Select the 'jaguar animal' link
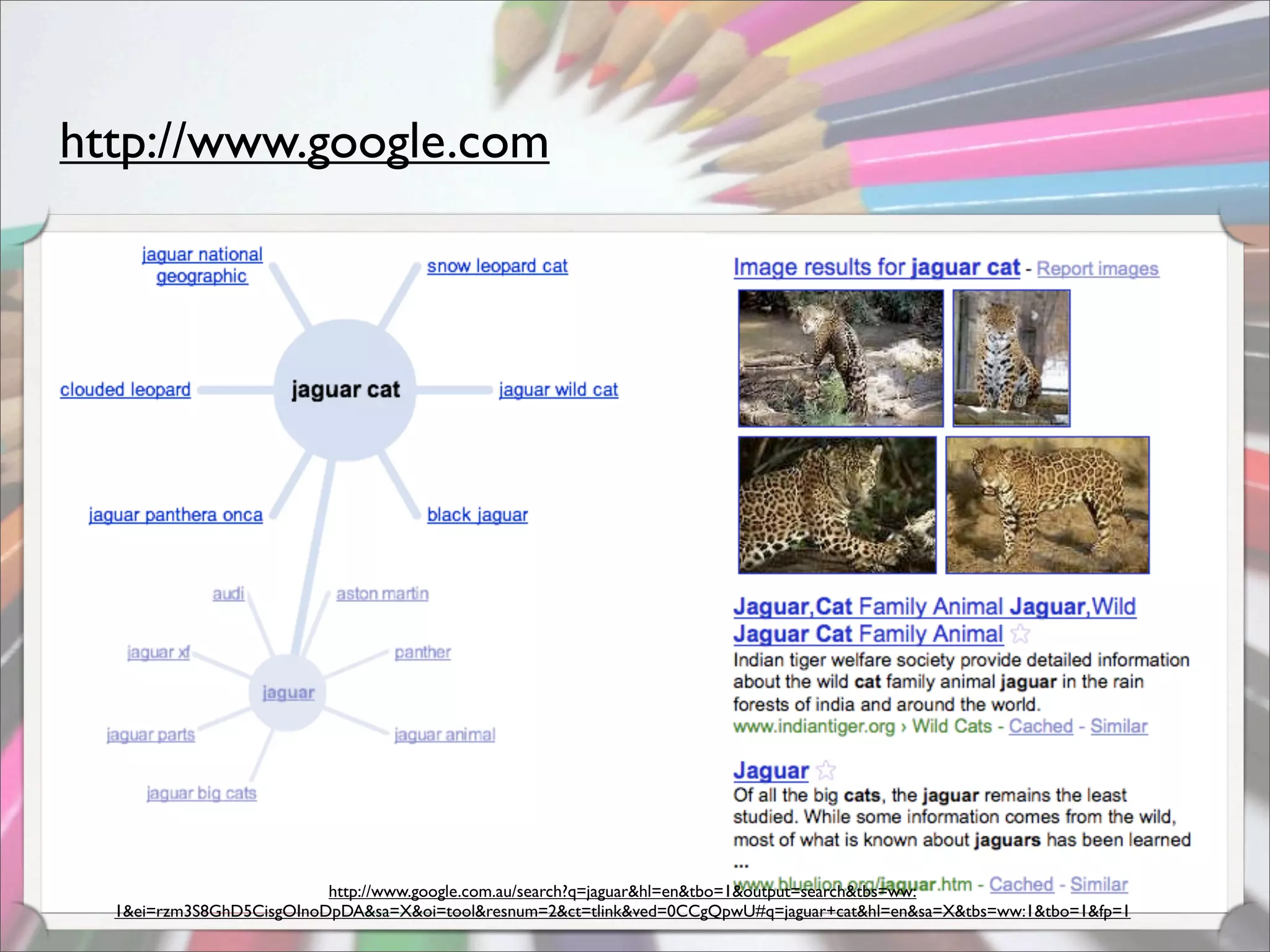The image size is (1270, 952). (445, 735)
